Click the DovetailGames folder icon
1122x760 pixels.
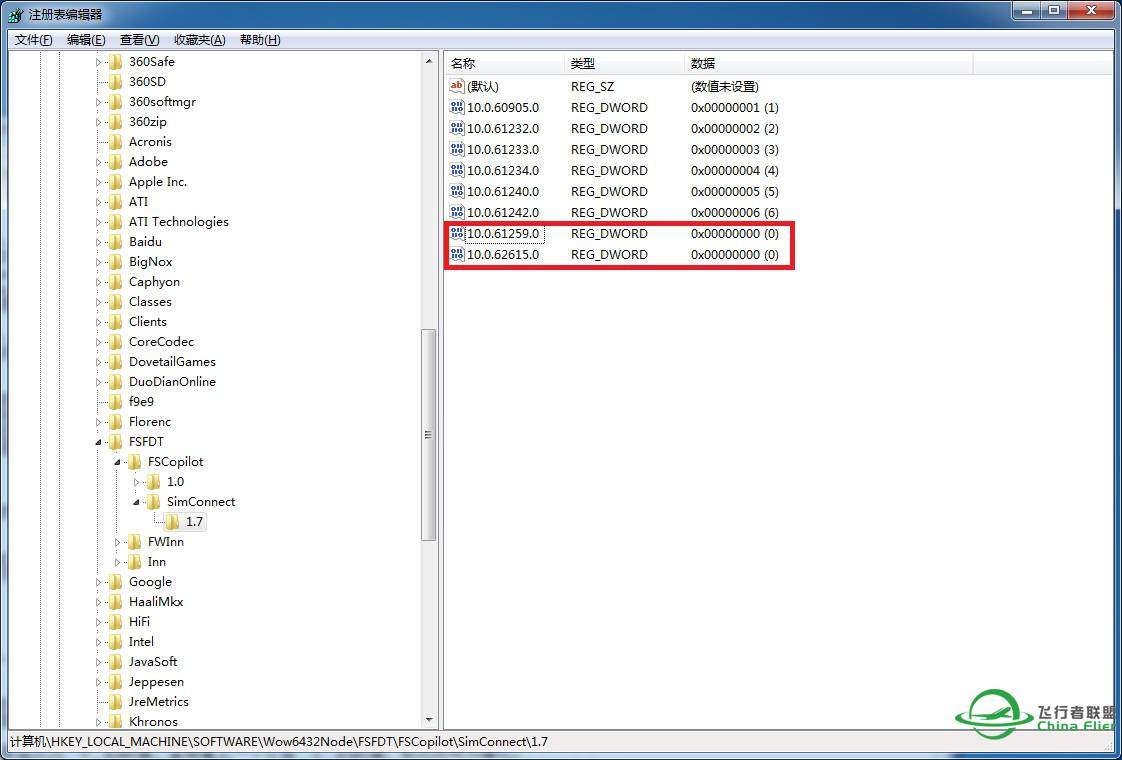[116, 362]
